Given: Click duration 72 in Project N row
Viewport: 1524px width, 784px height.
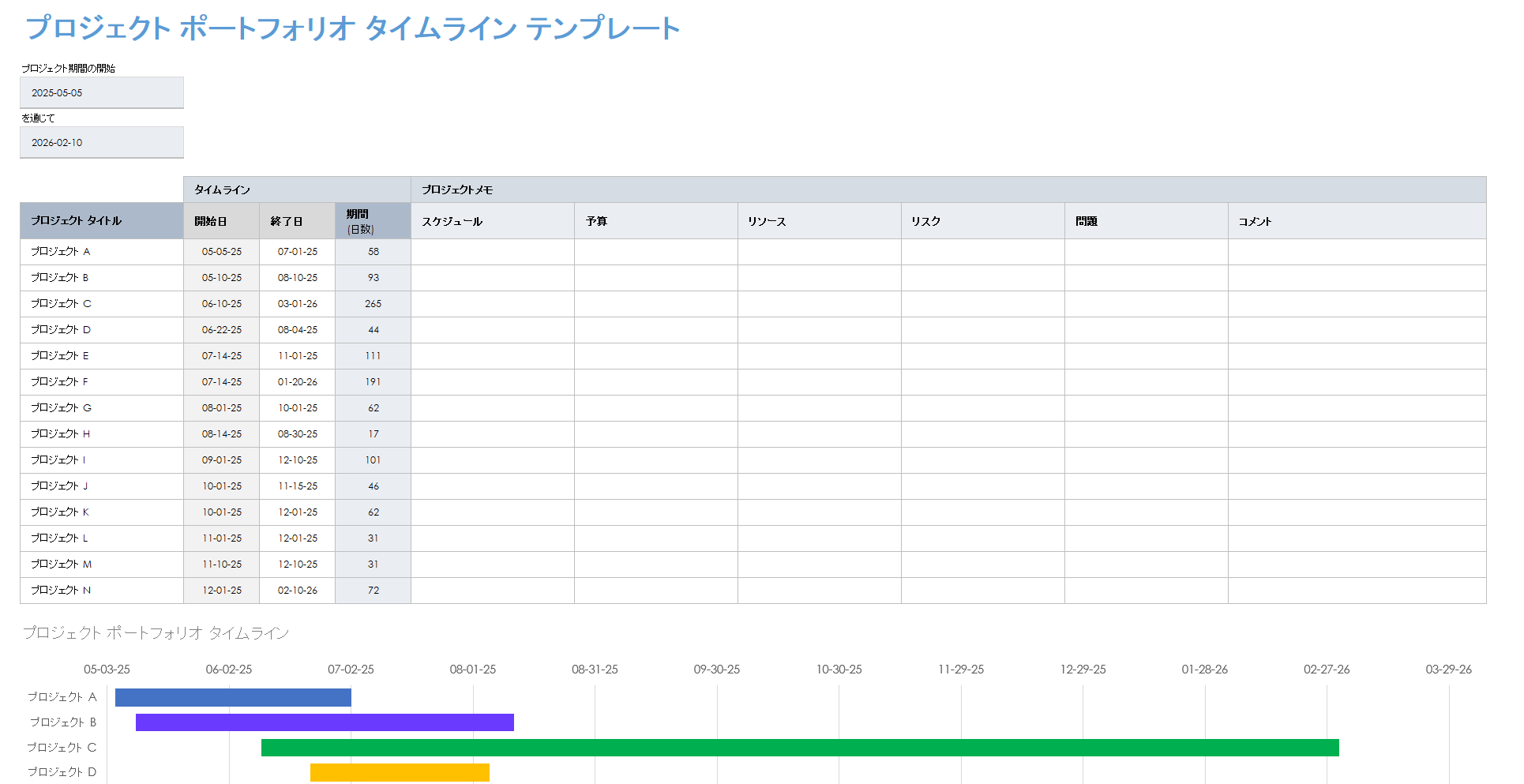Looking at the screenshot, I should click(x=373, y=591).
